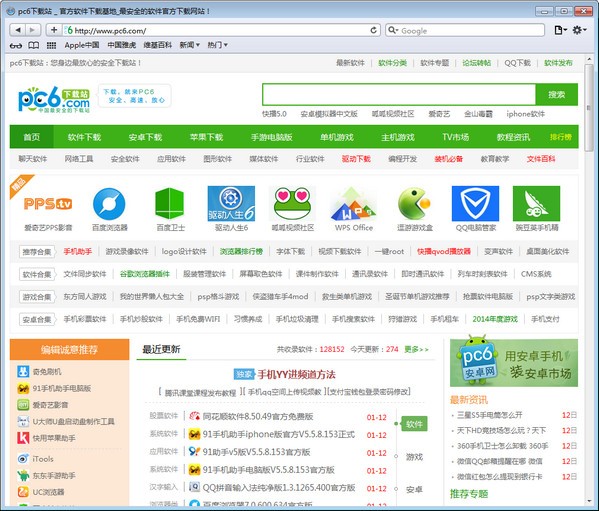This screenshot has width=599, height=511.
Task: Add bookmark with the plus button
Action: tap(54, 30)
